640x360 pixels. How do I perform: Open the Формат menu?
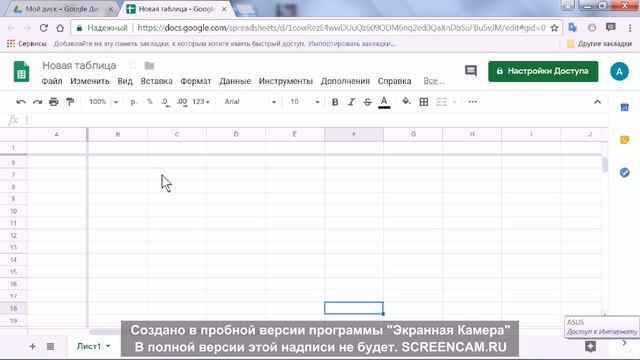coord(196,81)
